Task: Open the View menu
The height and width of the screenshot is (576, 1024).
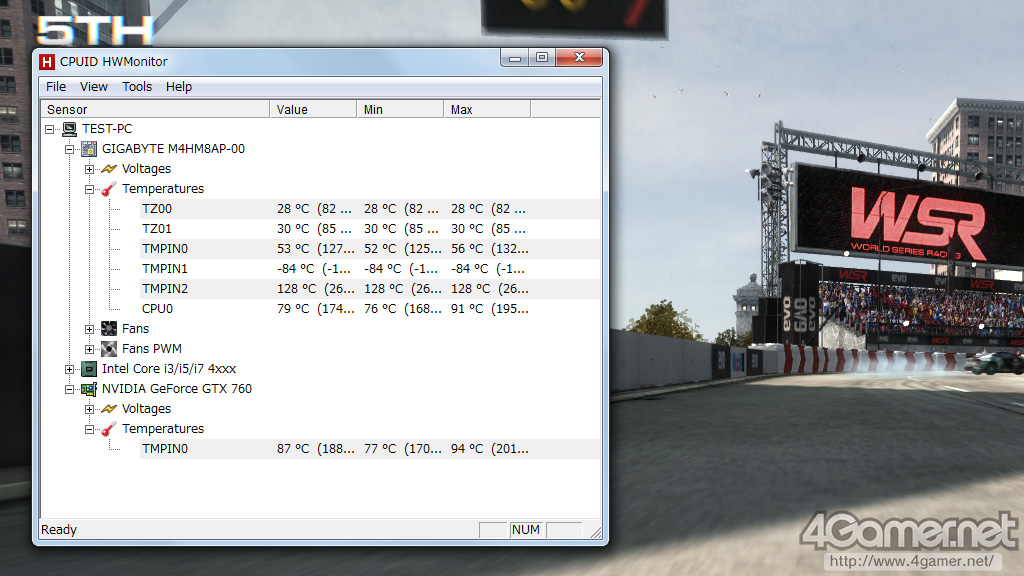Action: click(x=93, y=87)
